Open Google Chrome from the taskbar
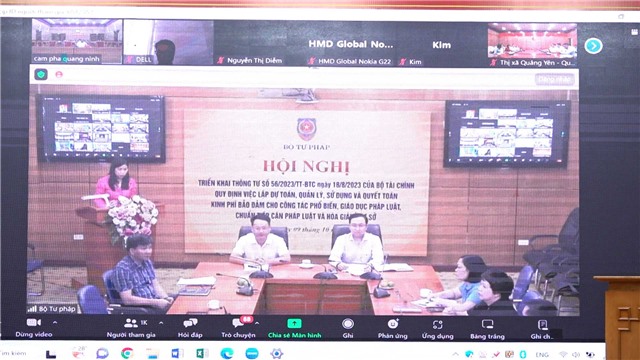 coord(127,353)
